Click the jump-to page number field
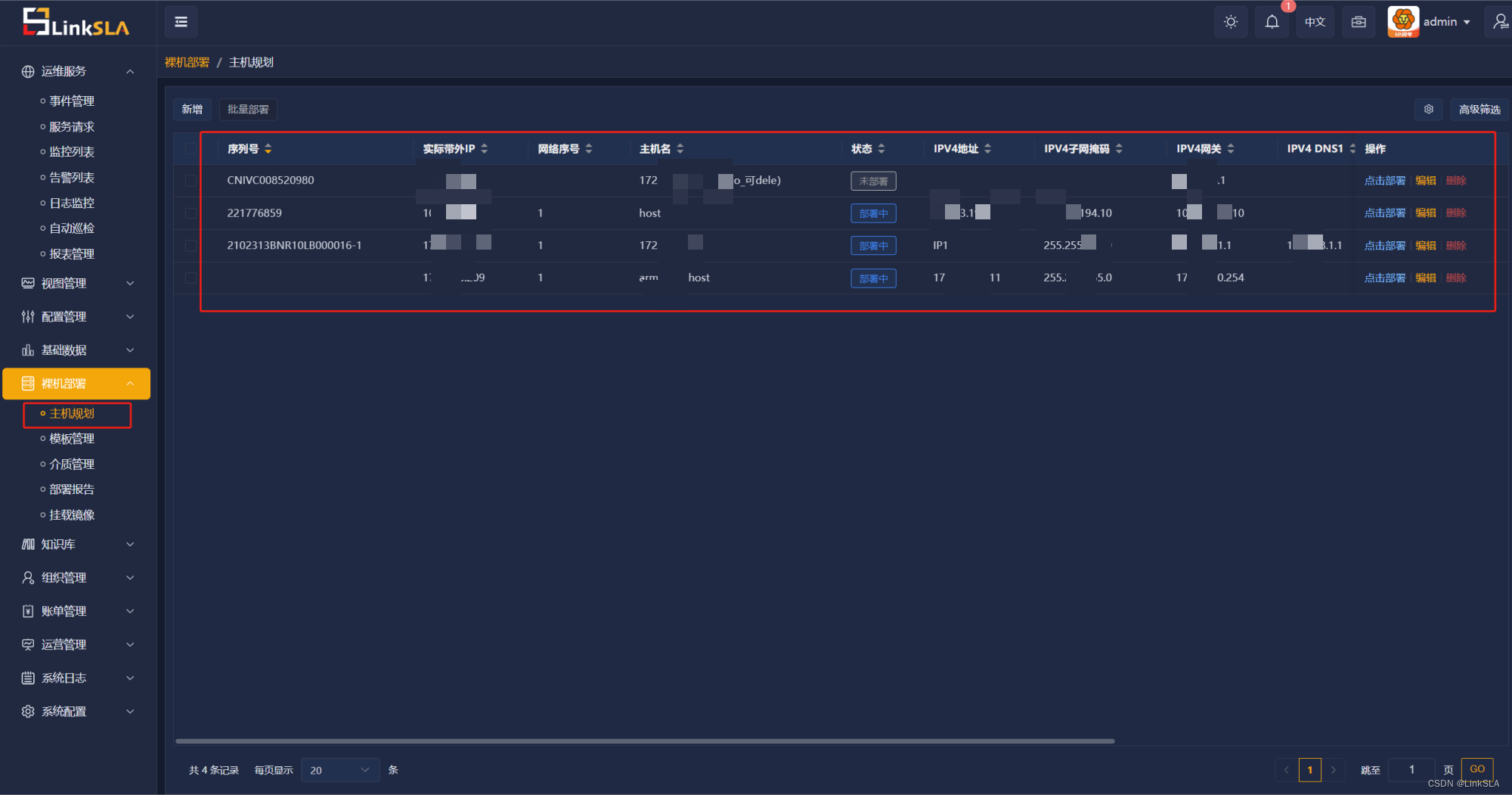This screenshot has width=1512, height=795. click(1411, 770)
